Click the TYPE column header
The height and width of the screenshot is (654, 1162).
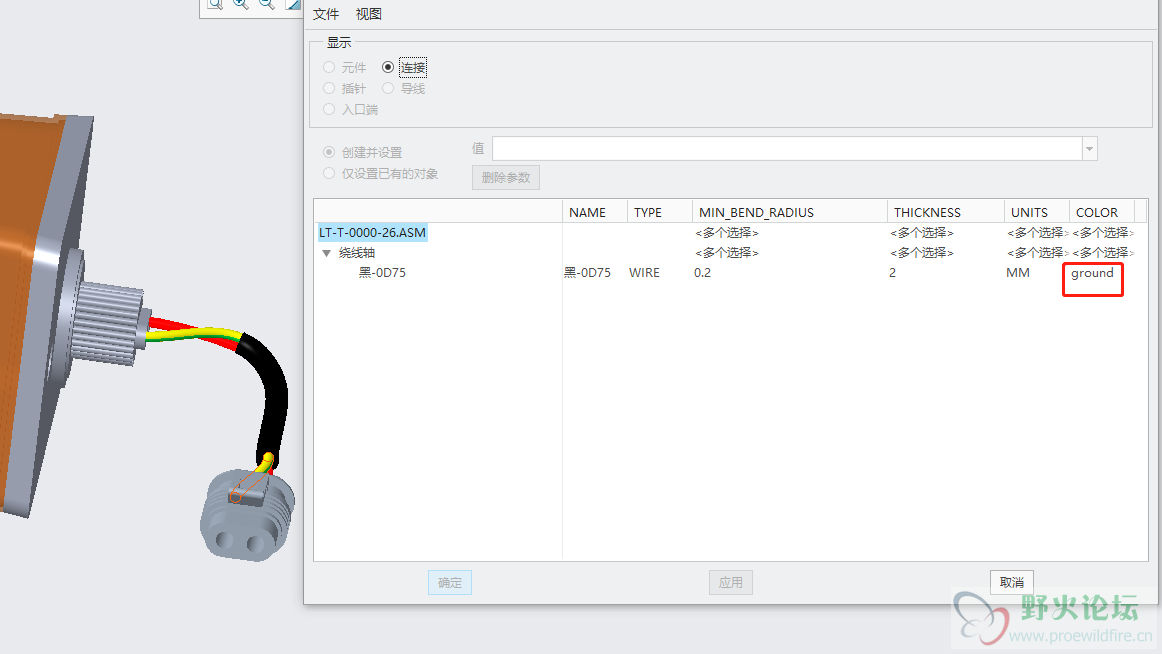tap(660, 212)
